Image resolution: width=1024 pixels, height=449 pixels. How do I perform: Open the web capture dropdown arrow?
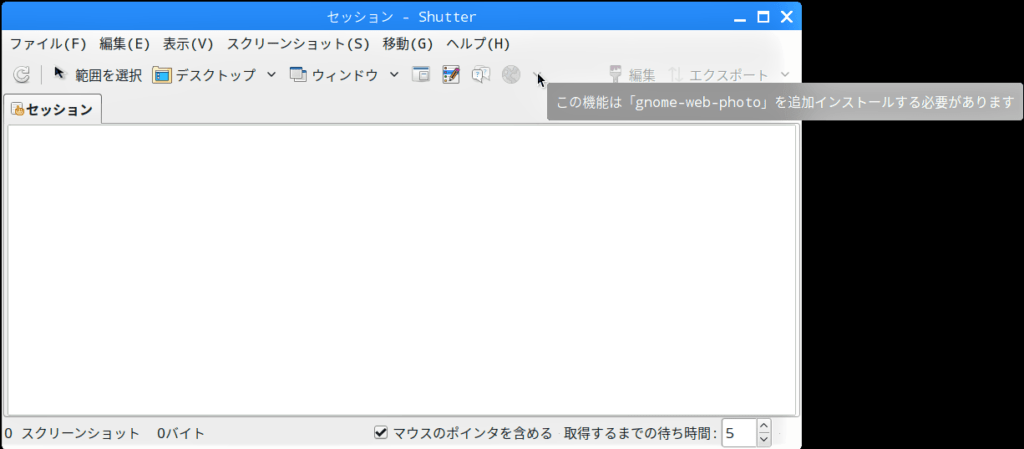pos(536,74)
